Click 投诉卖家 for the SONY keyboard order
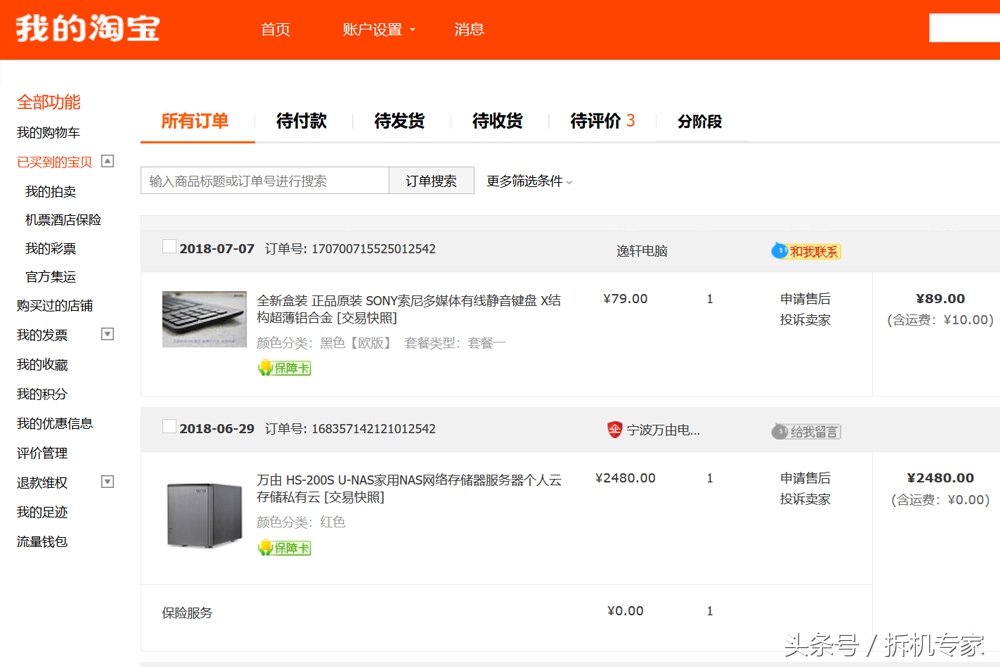Image resolution: width=1000 pixels, height=667 pixels. (x=805, y=319)
